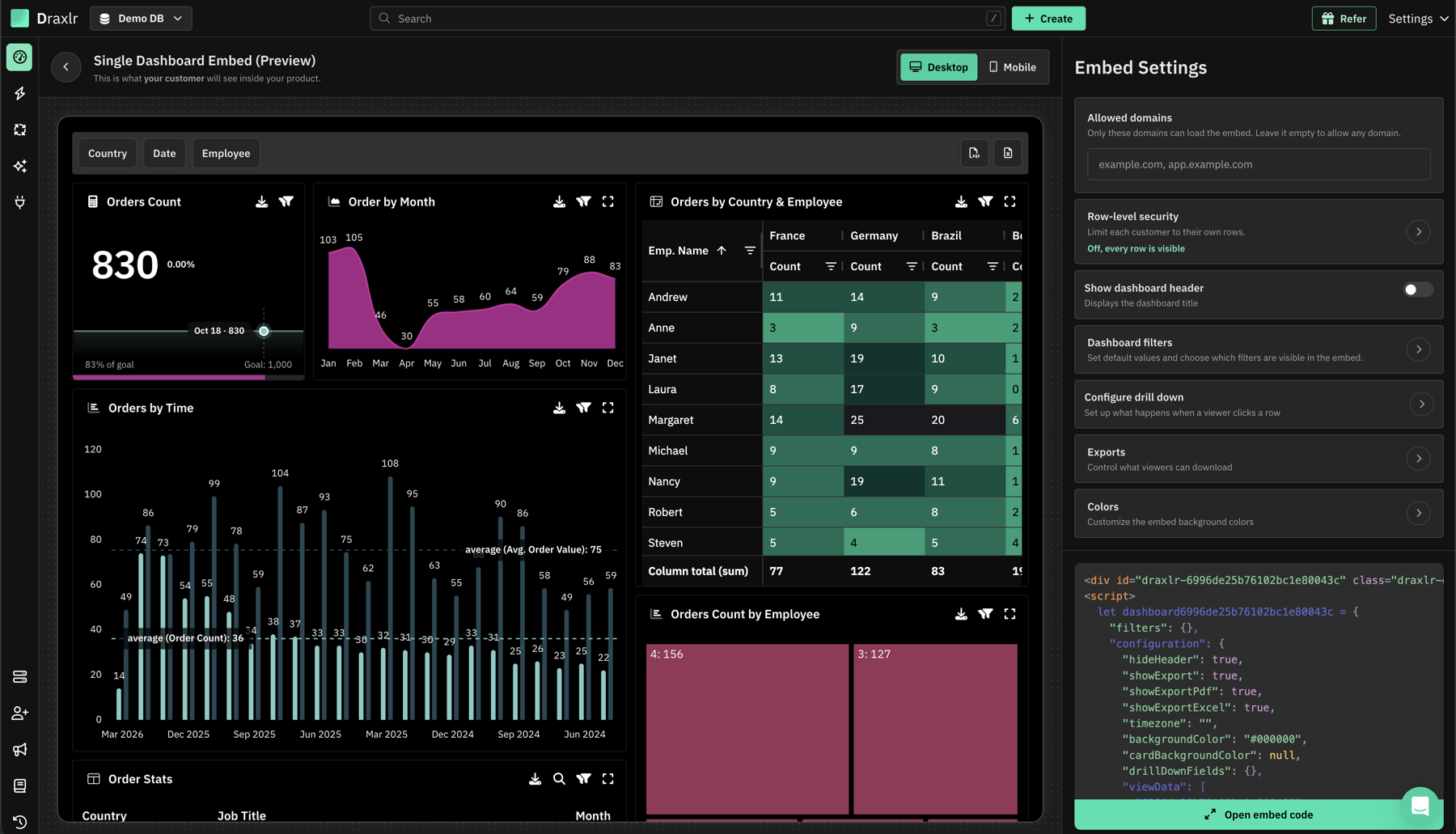Open the announcements megaphone sidebar icon

pyautogui.click(x=19, y=749)
